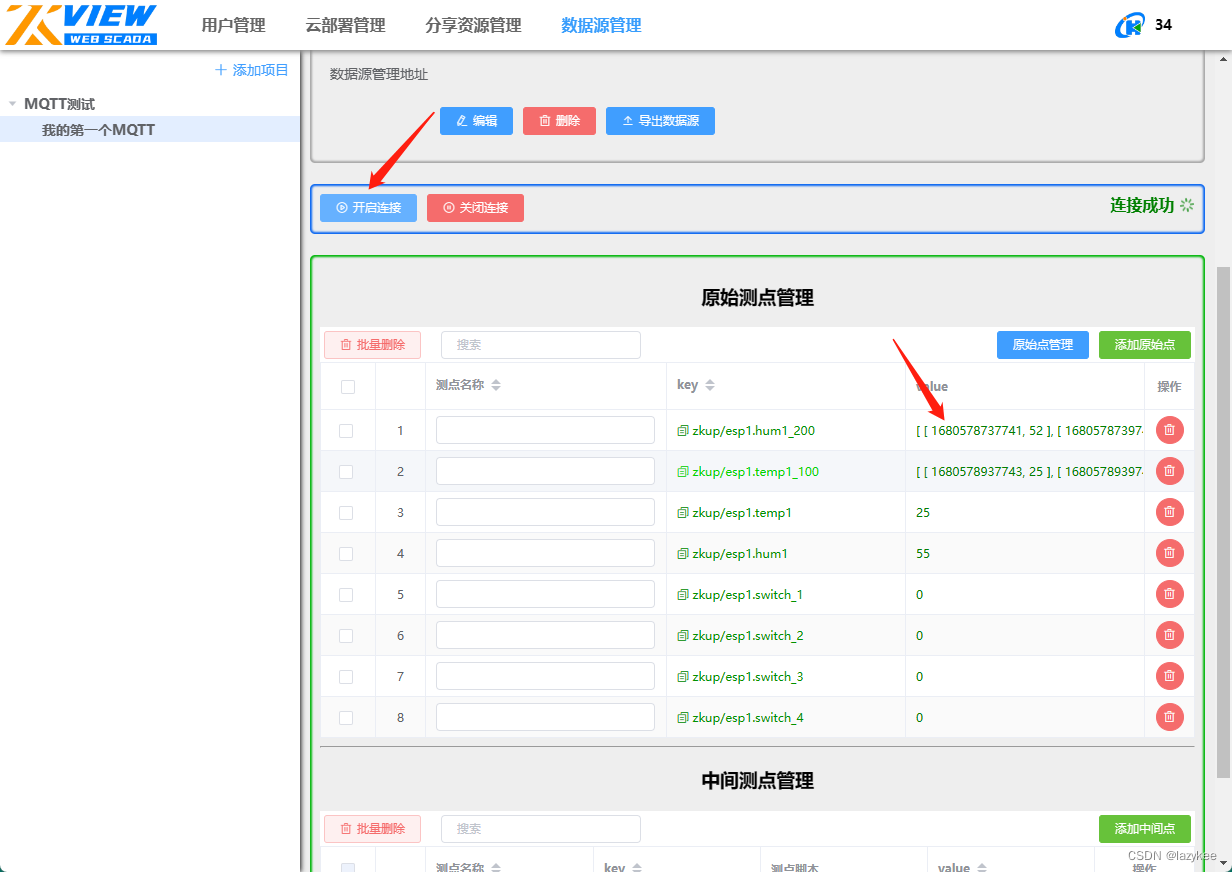Check the checkbox for zkup/esp1.switch_2 row
Image resolution: width=1232 pixels, height=872 pixels.
348,635
